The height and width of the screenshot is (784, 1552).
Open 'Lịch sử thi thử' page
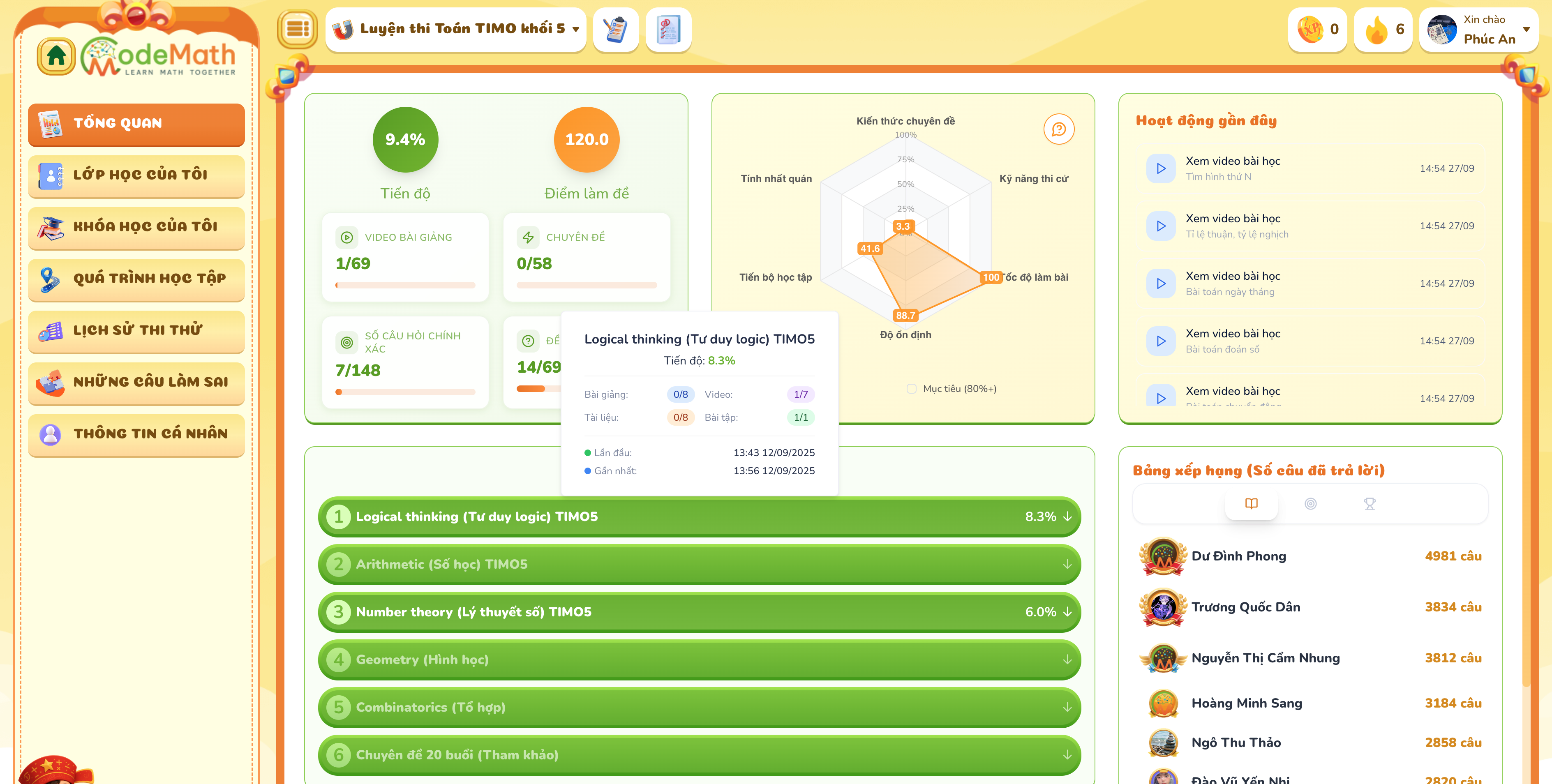pos(136,330)
